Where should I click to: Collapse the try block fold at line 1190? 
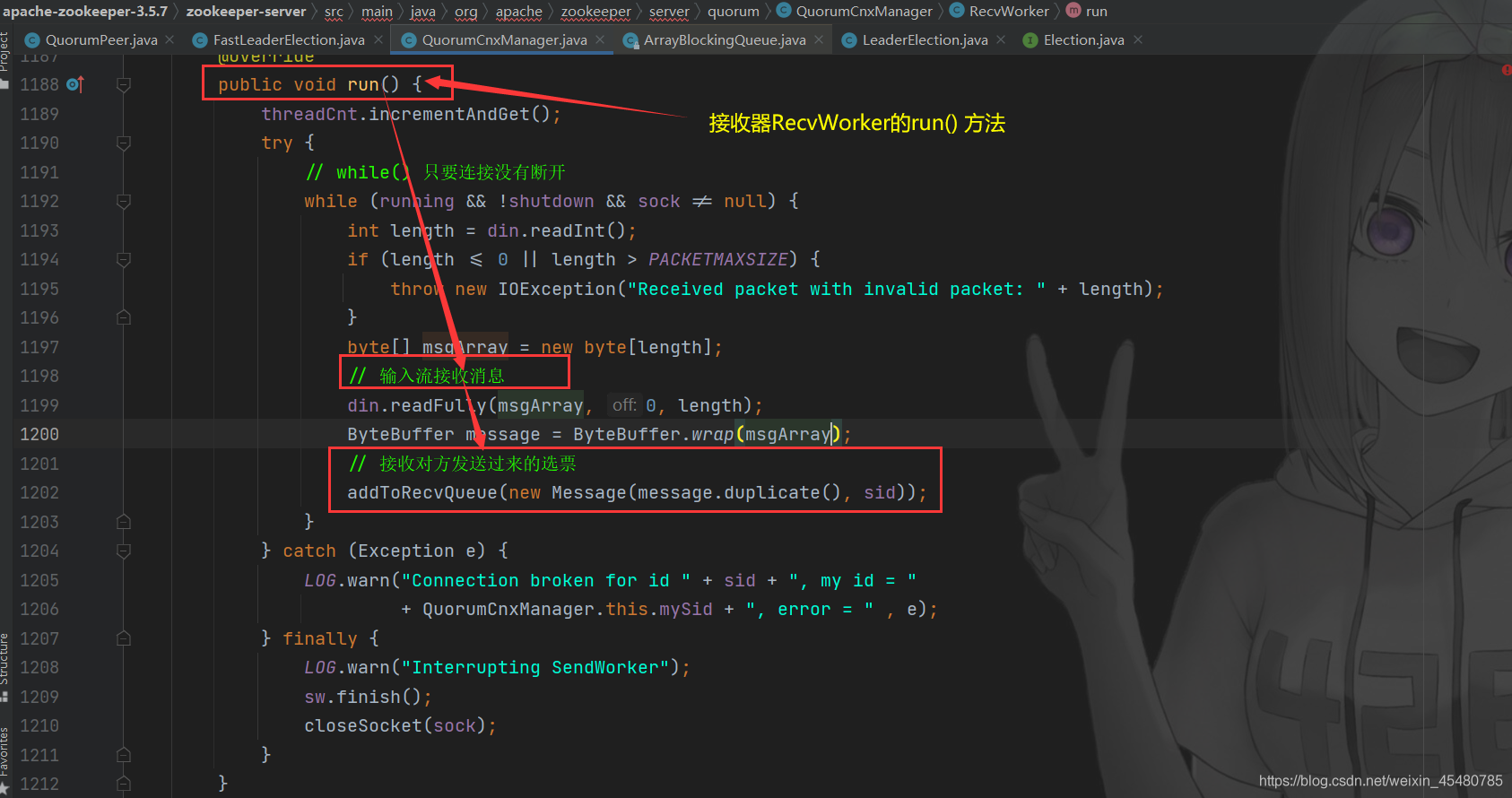click(124, 143)
